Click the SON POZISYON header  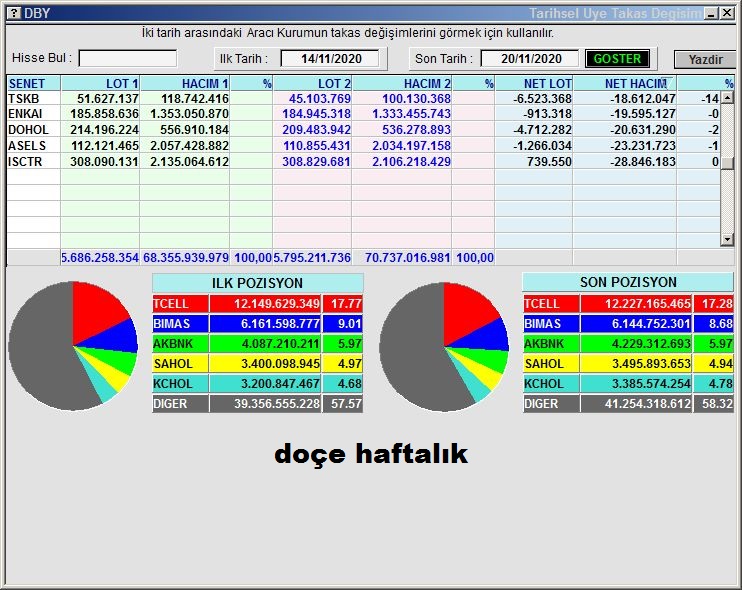click(x=628, y=282)
